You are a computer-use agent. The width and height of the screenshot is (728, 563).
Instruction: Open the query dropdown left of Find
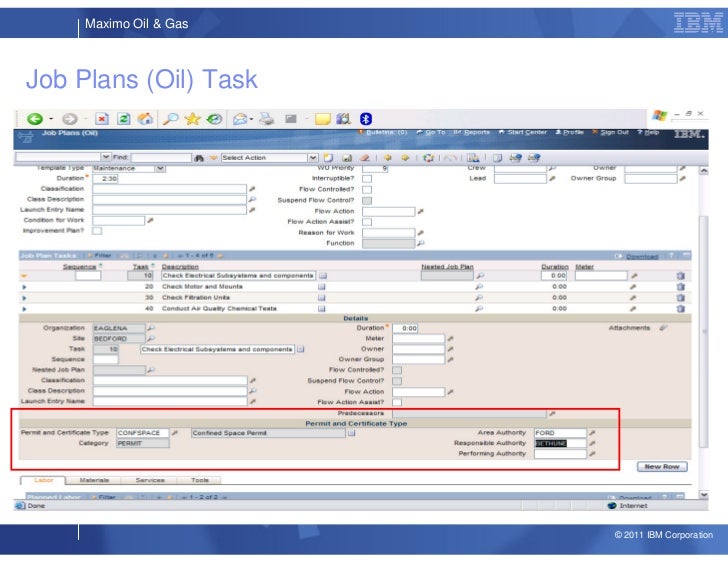(106, 157)
